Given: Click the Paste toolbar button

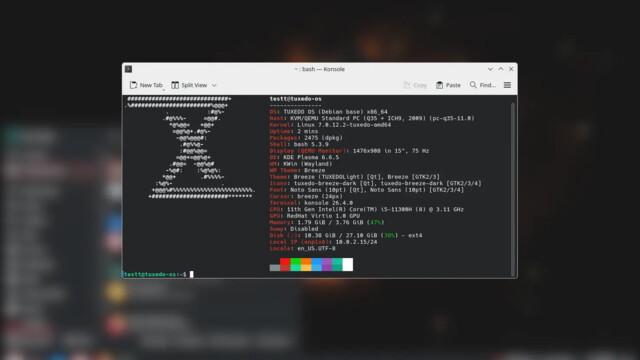Looking at the screenshot, I should pos(448,85).
